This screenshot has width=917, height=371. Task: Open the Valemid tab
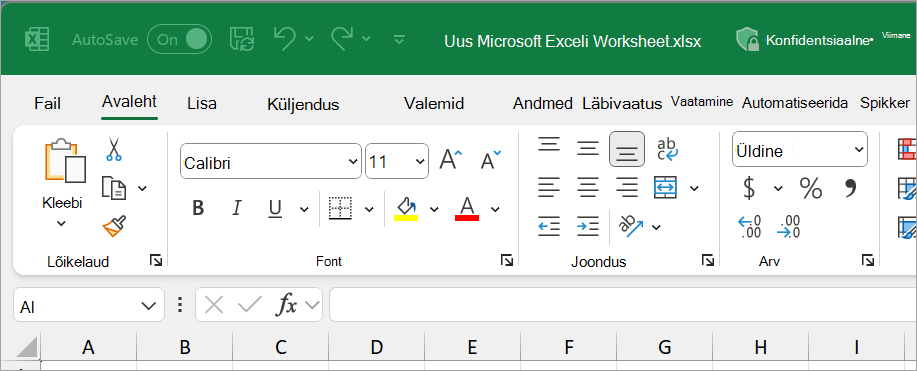tap(434, 104)
